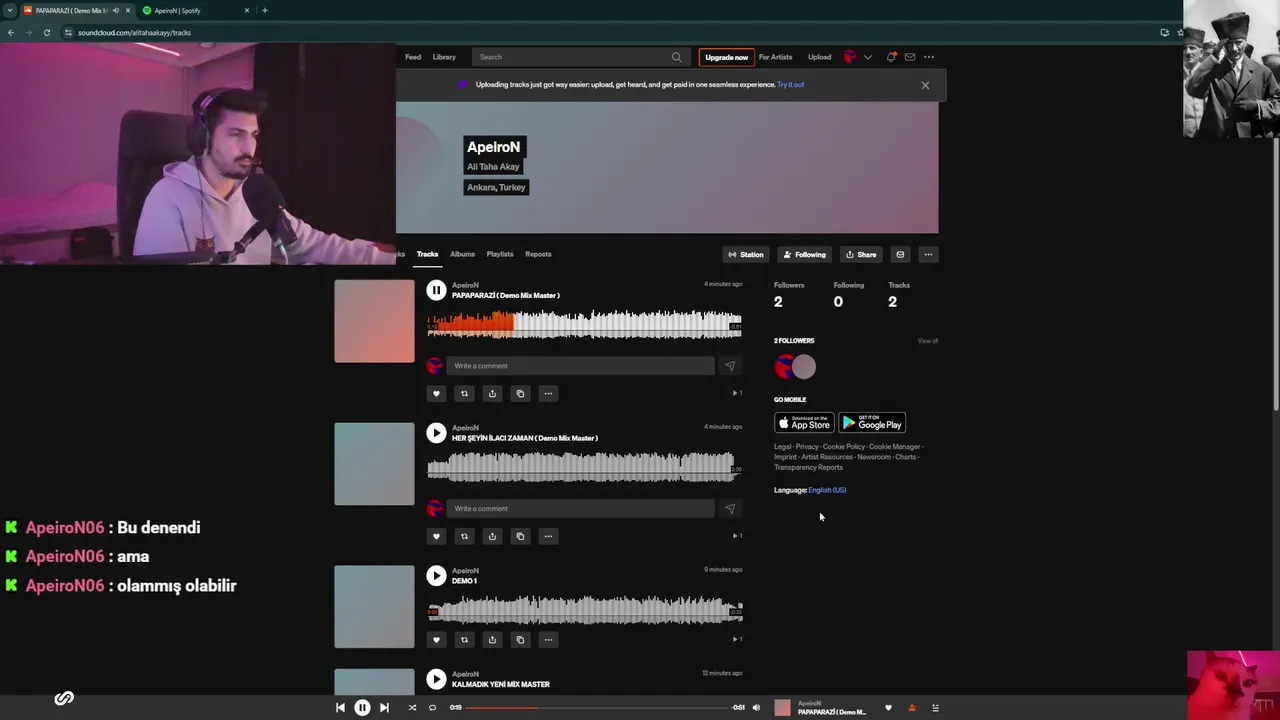The width and height of the screenshot is (1280, 720).
Task: View all followers
Action: [928, 341]
